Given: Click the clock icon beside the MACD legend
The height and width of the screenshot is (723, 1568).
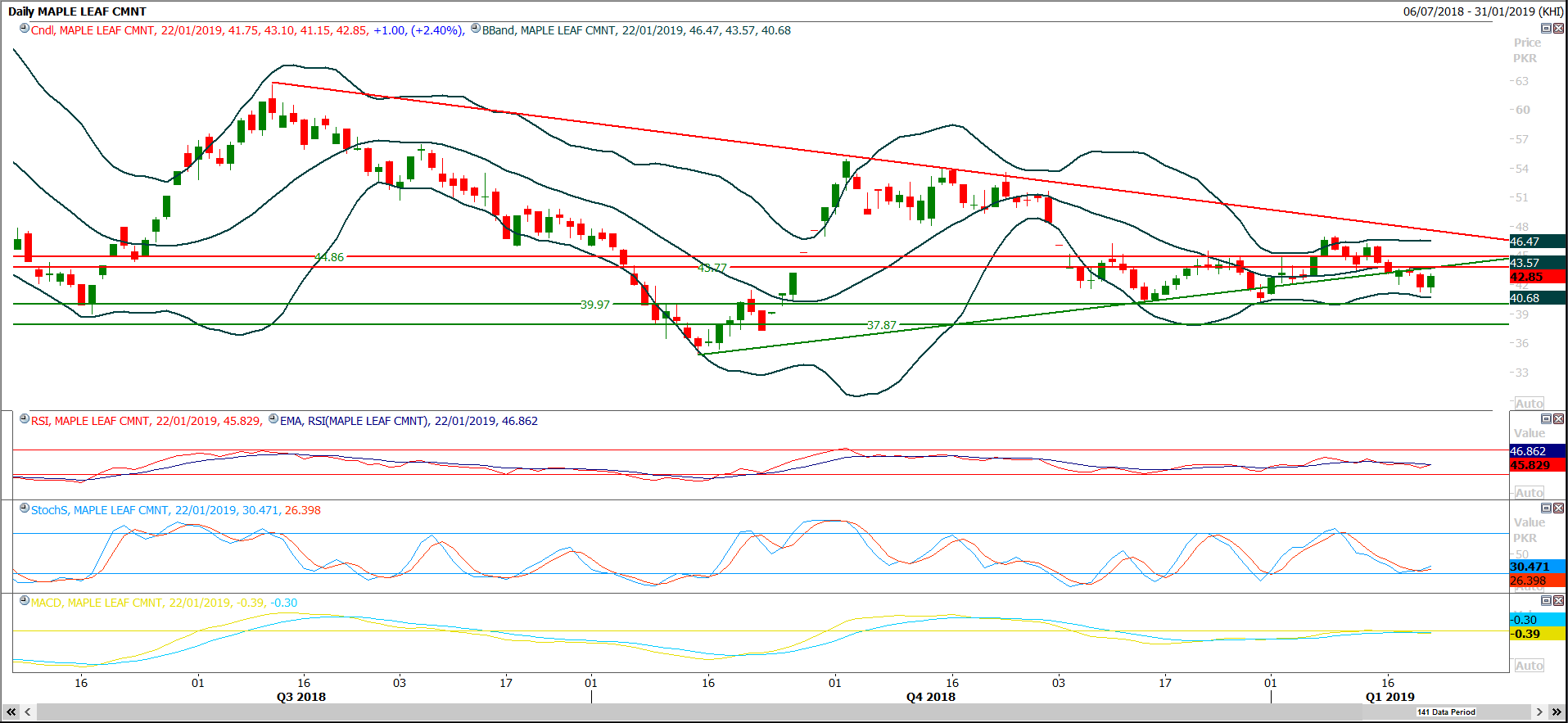Looking at the screenshot, I should 25,601.
